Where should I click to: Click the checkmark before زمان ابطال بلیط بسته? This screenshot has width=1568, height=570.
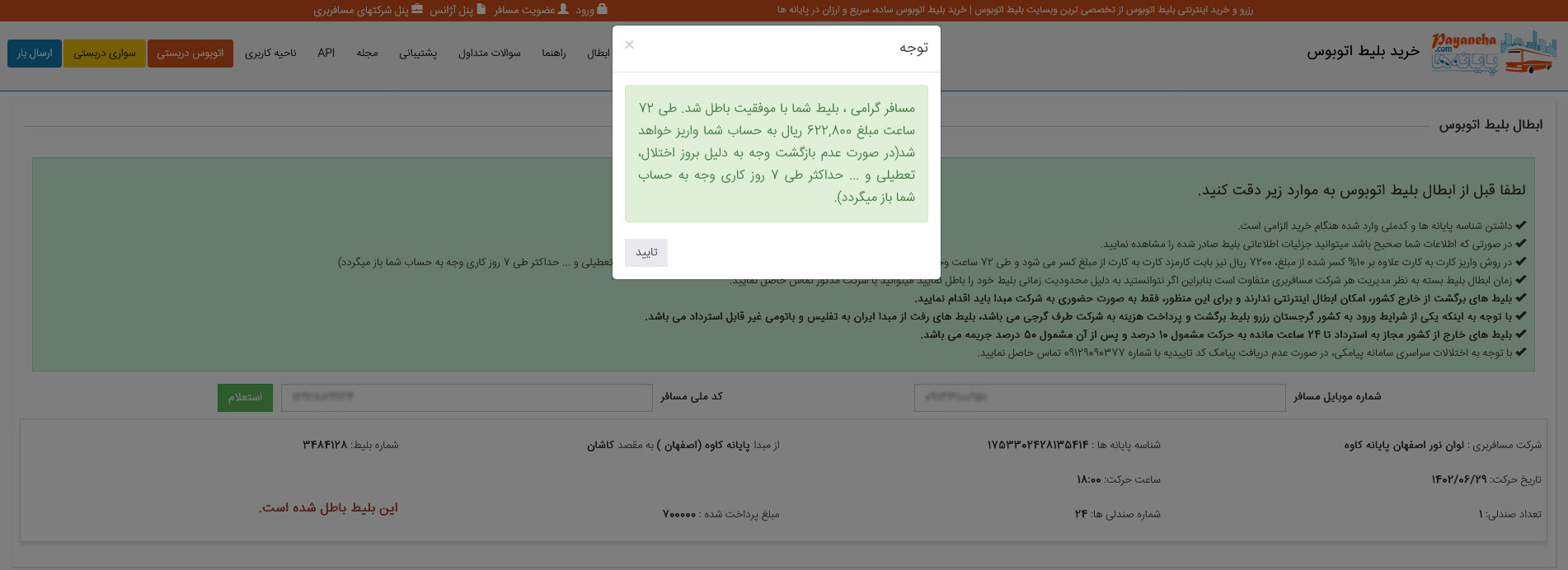click(1521, 280)
